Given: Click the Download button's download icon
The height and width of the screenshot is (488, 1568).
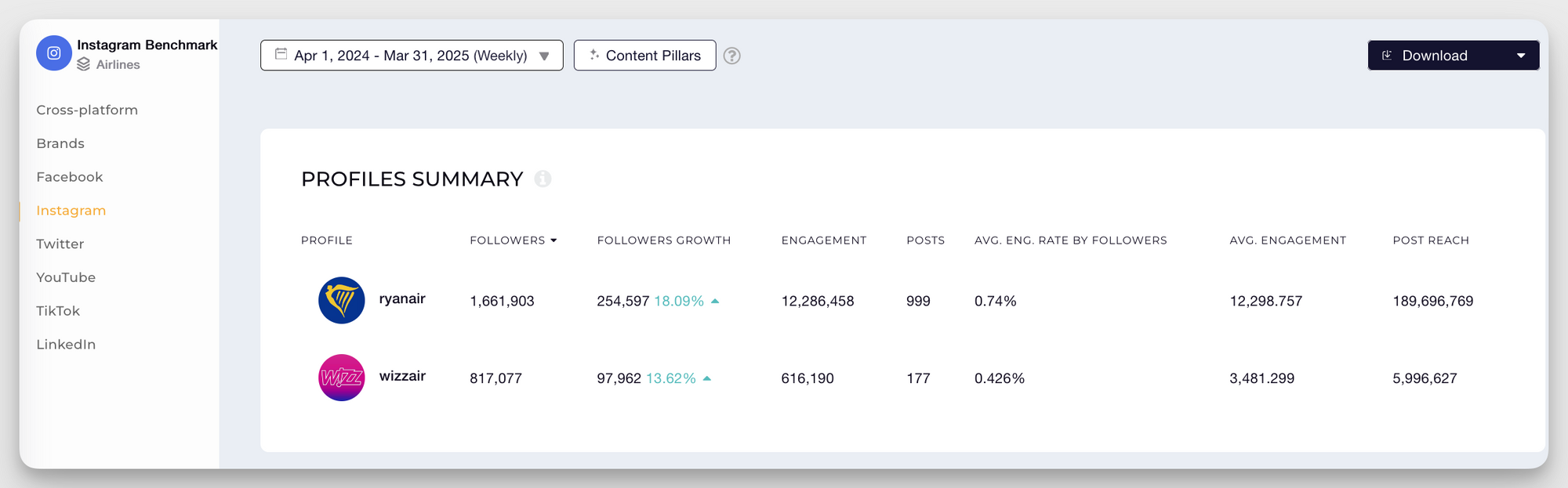Looking at the screenshot, I should [1387, 56].
